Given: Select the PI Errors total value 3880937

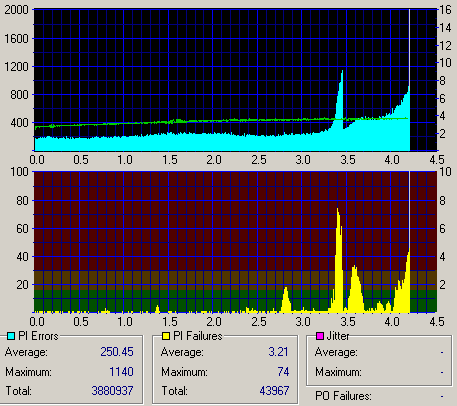Looking at the screenshot, I should (112, 391).
